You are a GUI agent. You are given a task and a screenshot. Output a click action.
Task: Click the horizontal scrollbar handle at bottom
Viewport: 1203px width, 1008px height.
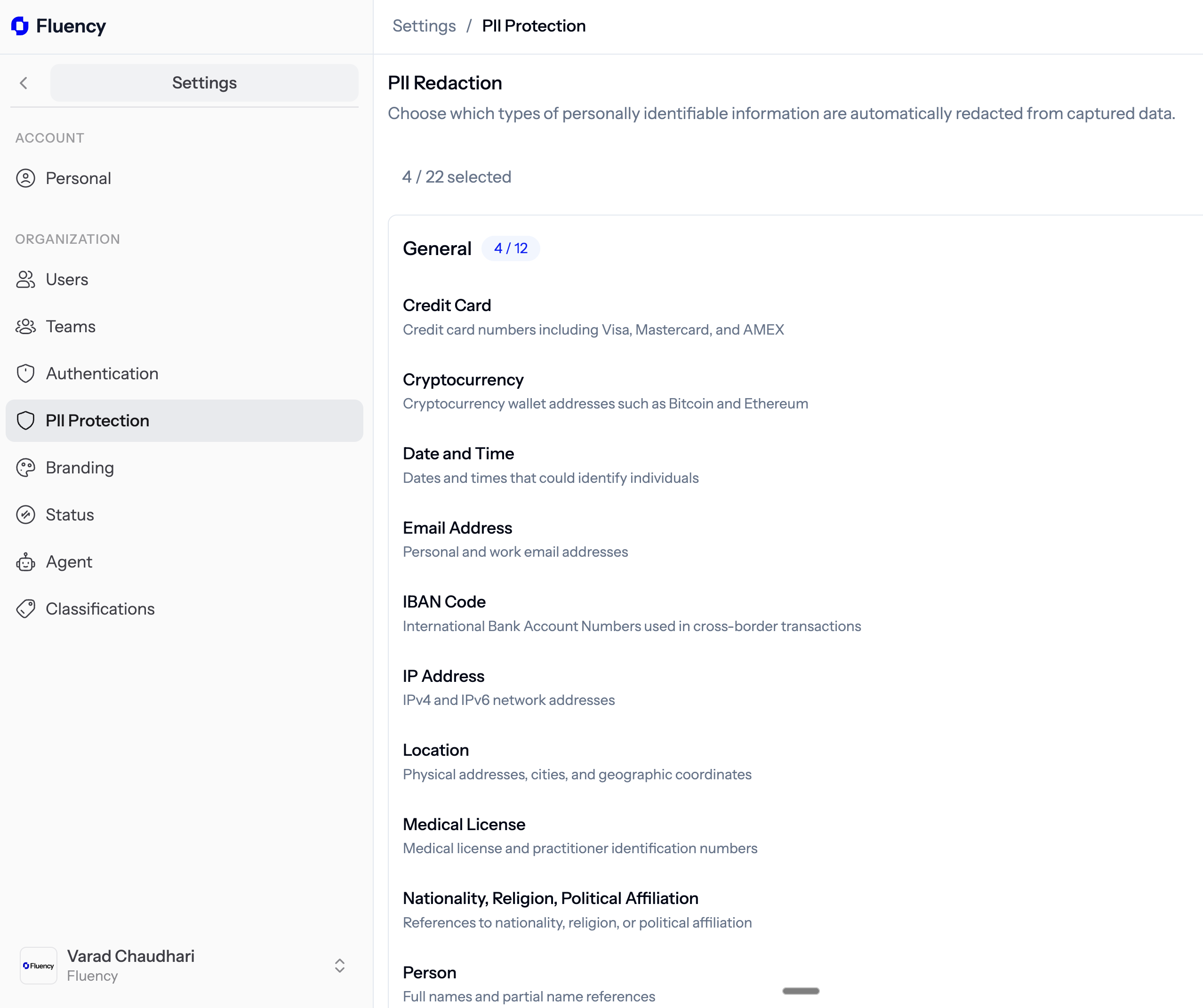coord(800,991)
